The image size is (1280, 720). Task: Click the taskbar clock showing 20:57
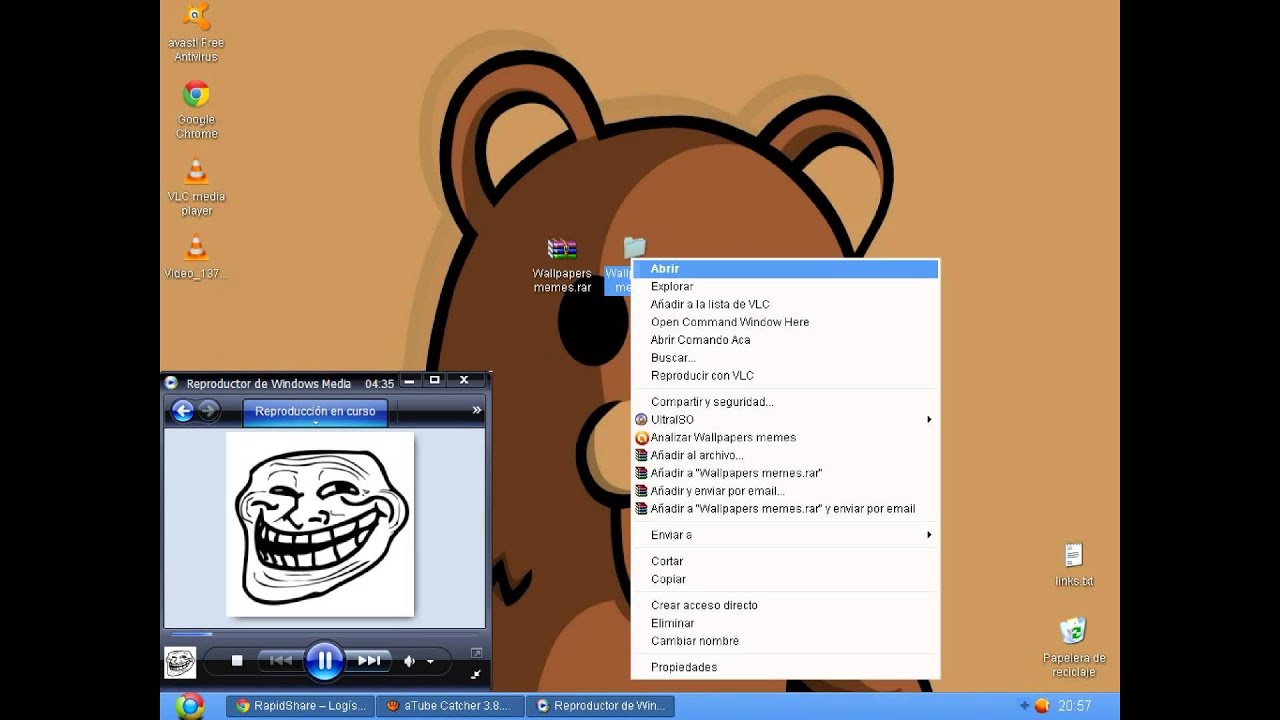tap(1075, 706)
